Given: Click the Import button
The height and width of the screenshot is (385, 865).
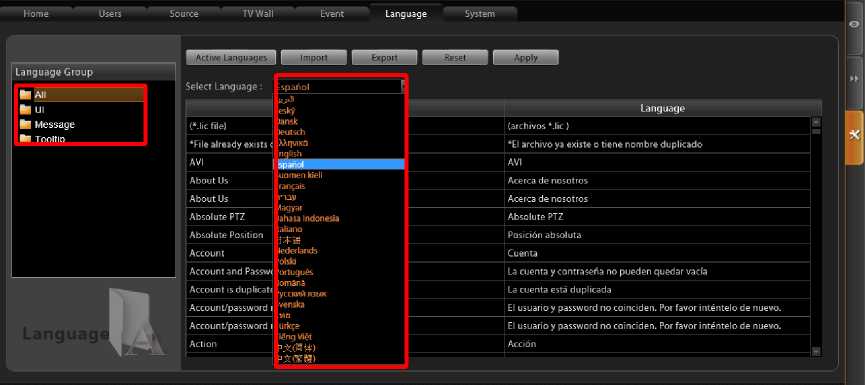Looking at the screenshot, I should click(x=314, y=57).
